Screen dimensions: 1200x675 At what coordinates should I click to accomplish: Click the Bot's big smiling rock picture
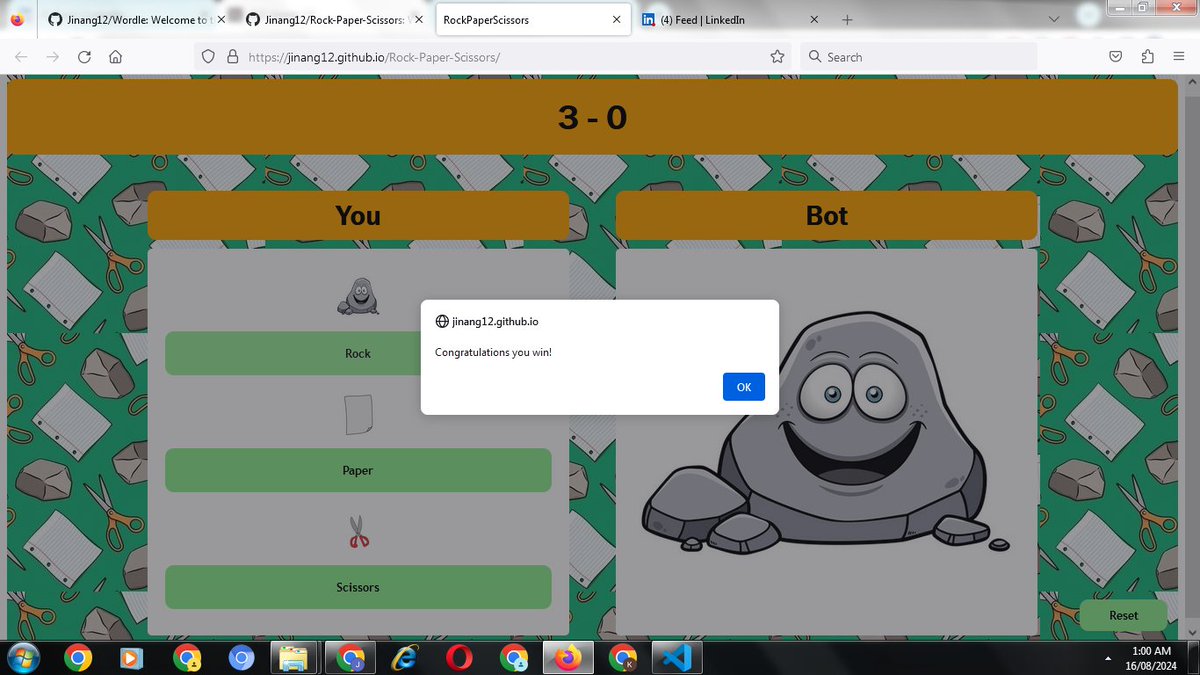pos(826,435)
